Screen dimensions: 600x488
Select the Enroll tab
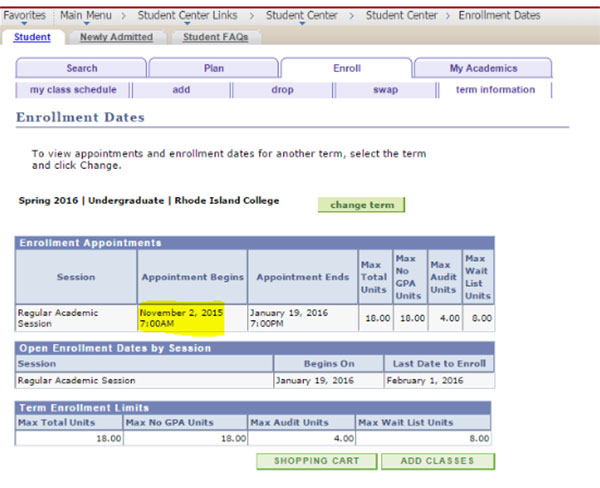(x=346, y=68)
